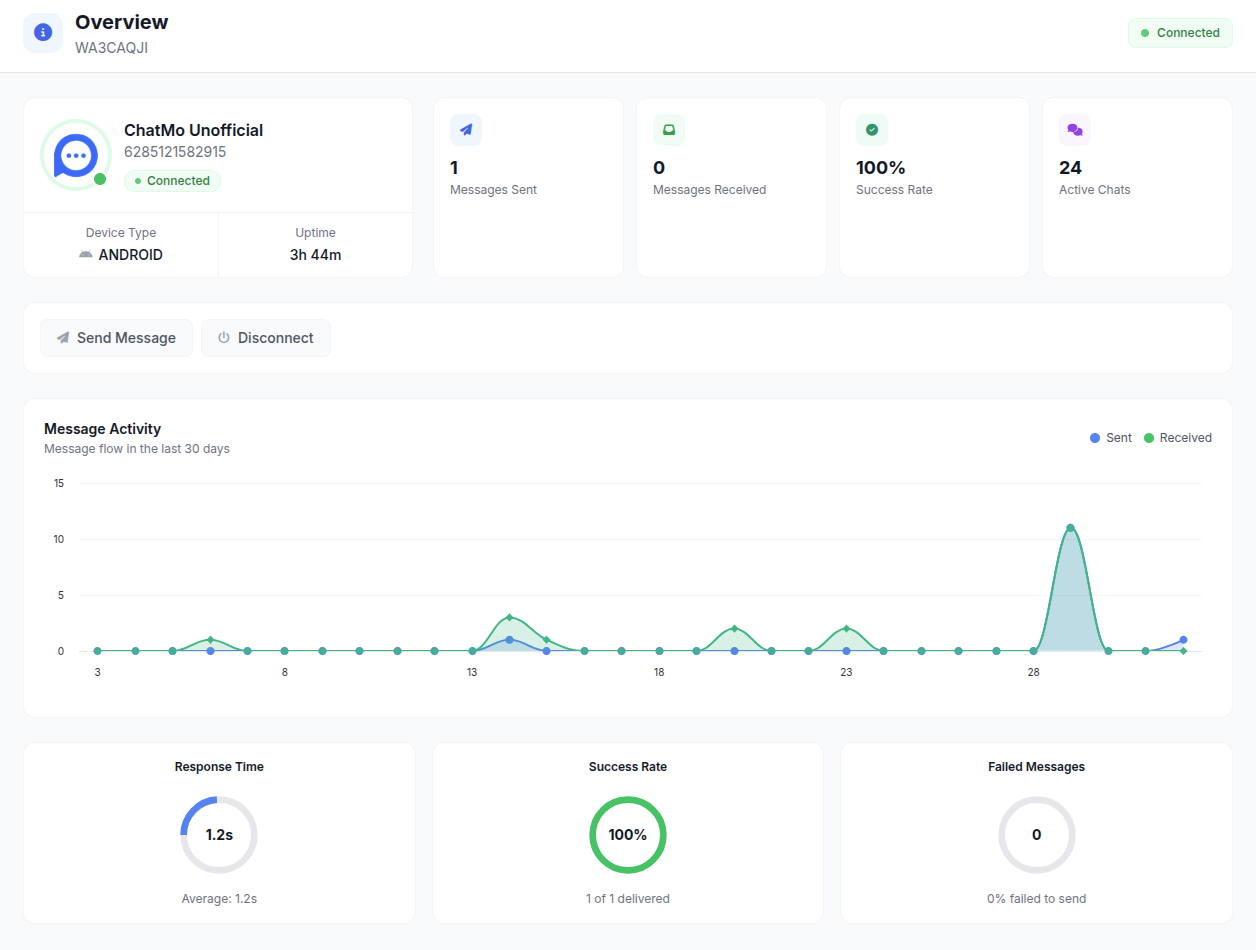The height and width of the screenshot is (950, 1256).
Task: Click the inbox icon above Messages Received
Action: coord(669,130)
